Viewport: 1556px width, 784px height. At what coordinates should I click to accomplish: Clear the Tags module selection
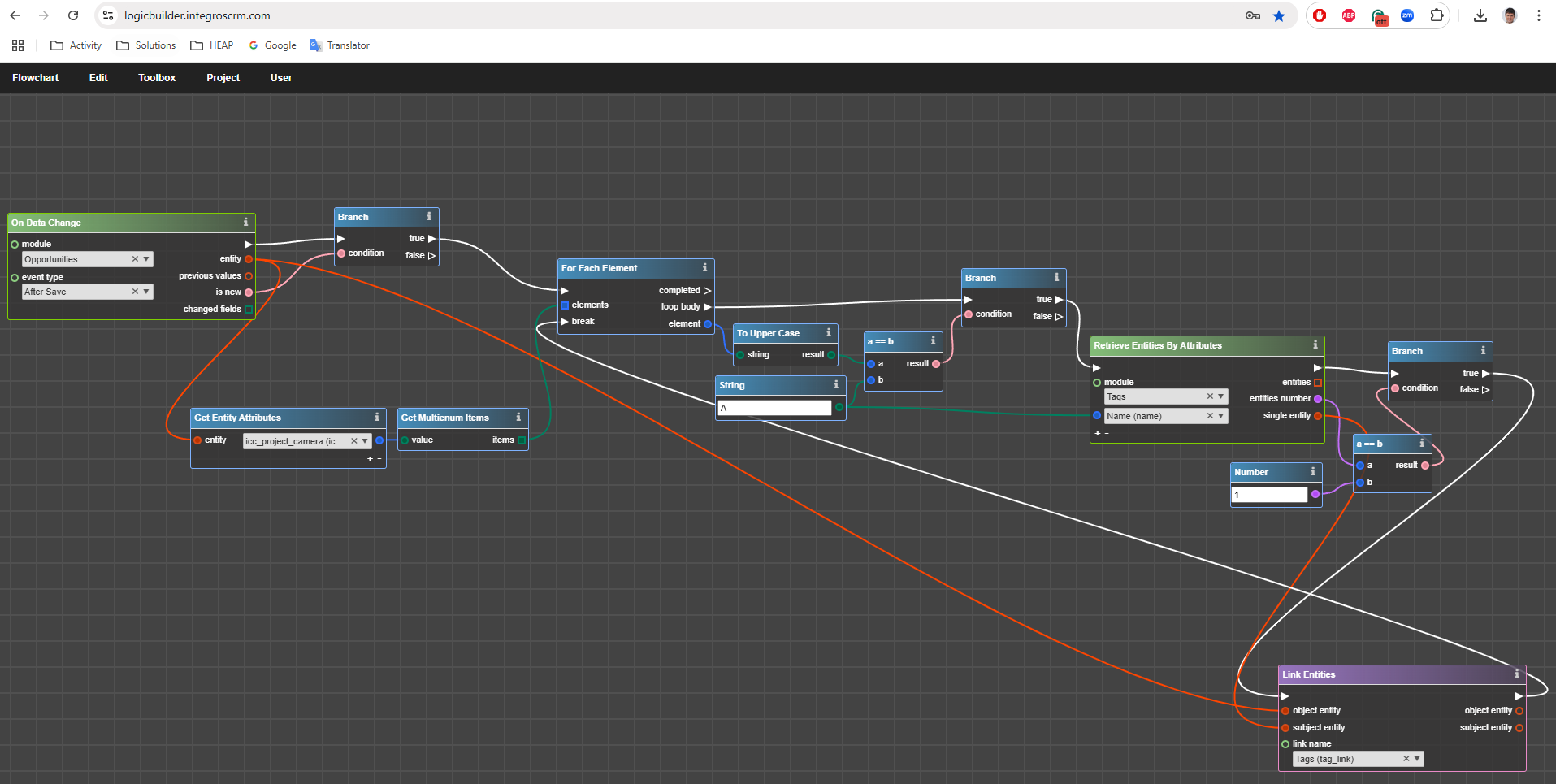click(1210, 396)
